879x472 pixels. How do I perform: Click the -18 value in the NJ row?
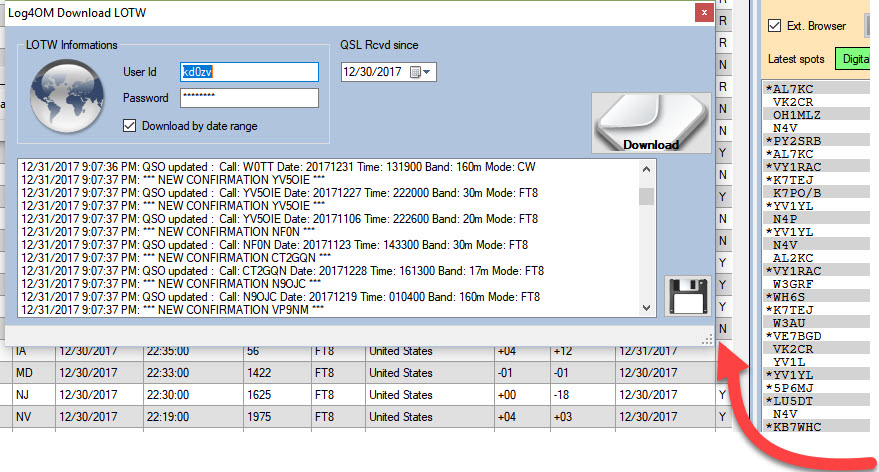coord(561,395)
